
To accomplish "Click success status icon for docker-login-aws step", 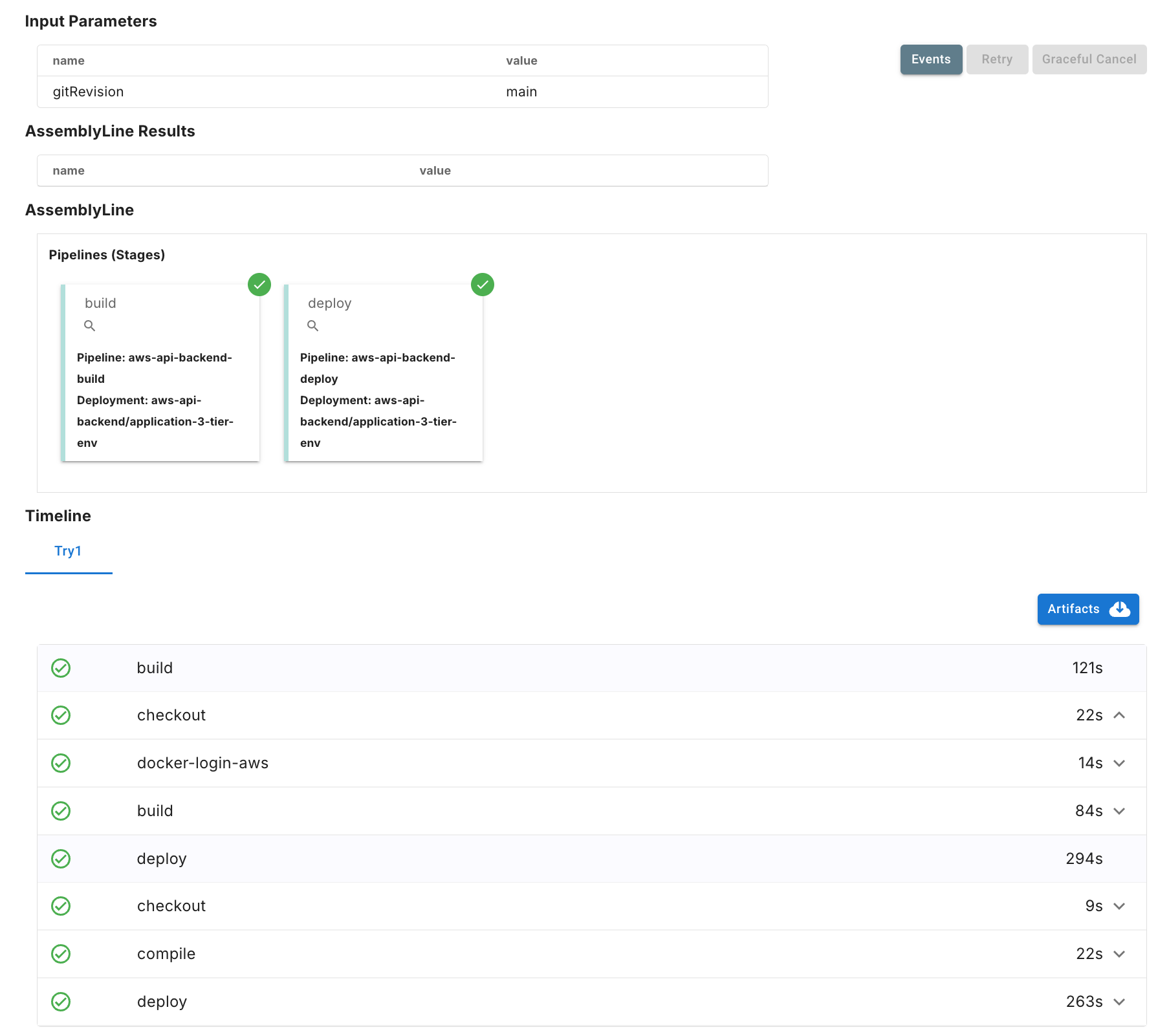I will [61, 763].
